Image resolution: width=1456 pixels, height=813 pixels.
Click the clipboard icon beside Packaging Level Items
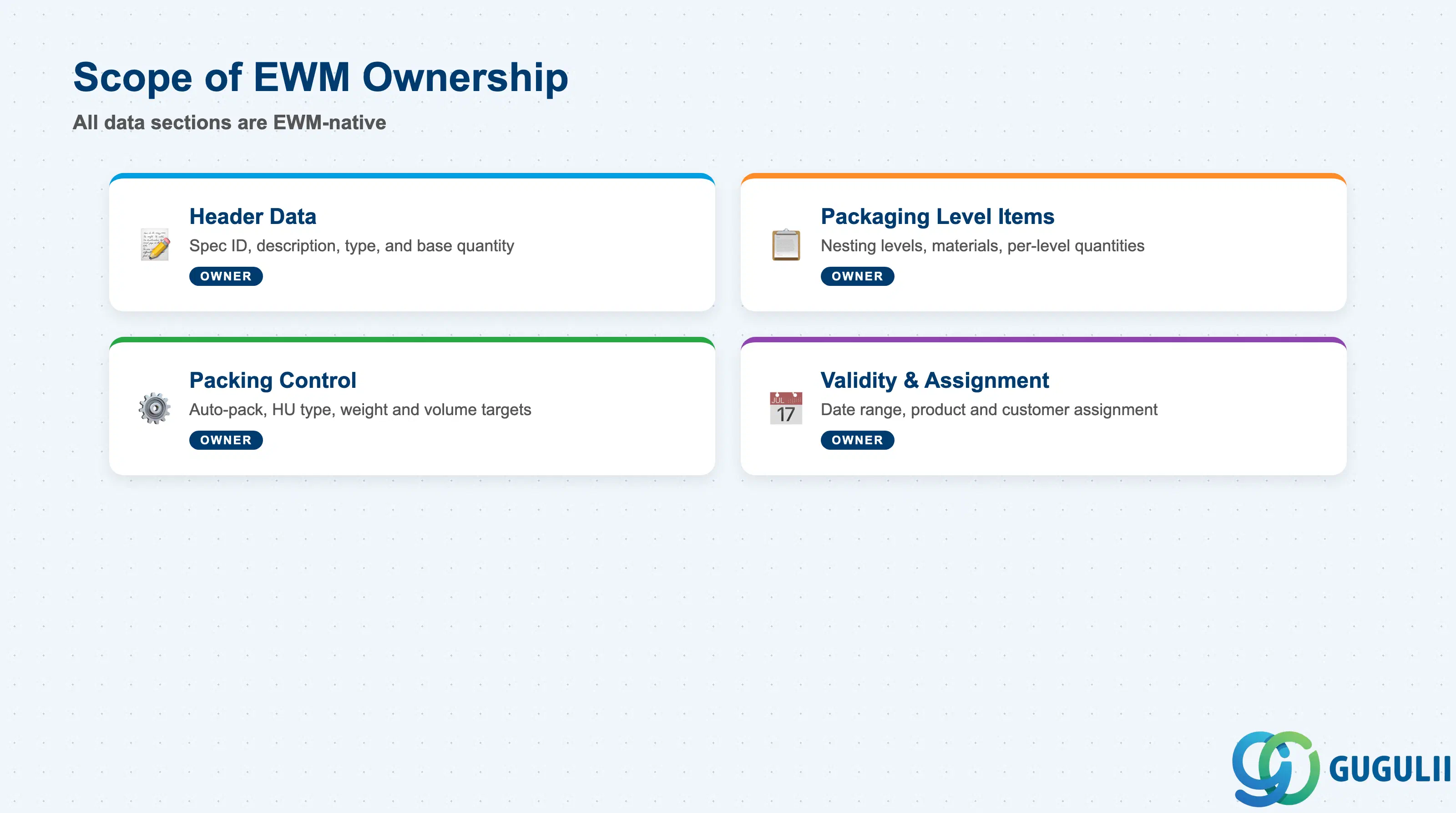(x=786, y=245)
